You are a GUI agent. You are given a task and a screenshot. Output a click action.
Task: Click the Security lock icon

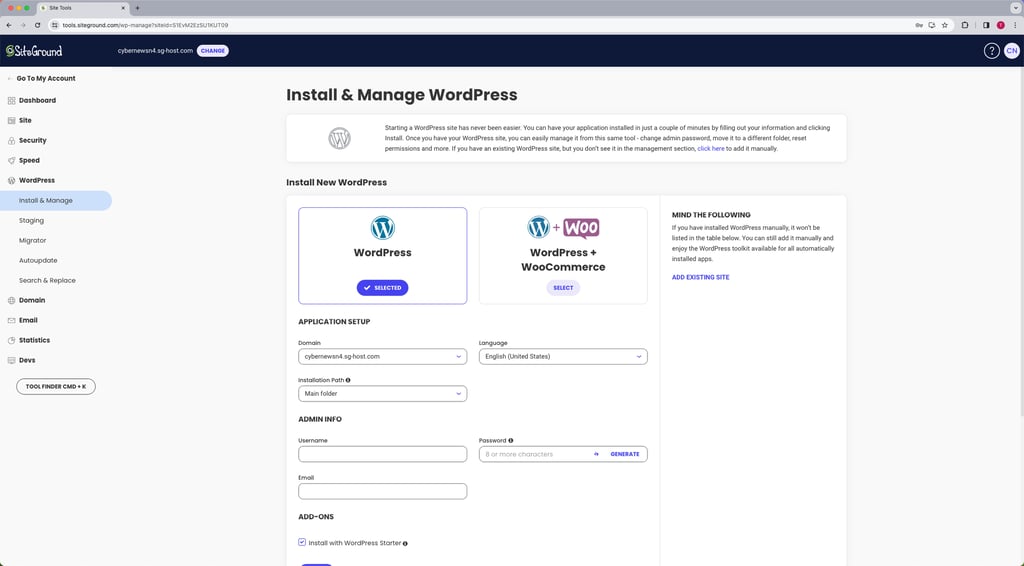11,140
